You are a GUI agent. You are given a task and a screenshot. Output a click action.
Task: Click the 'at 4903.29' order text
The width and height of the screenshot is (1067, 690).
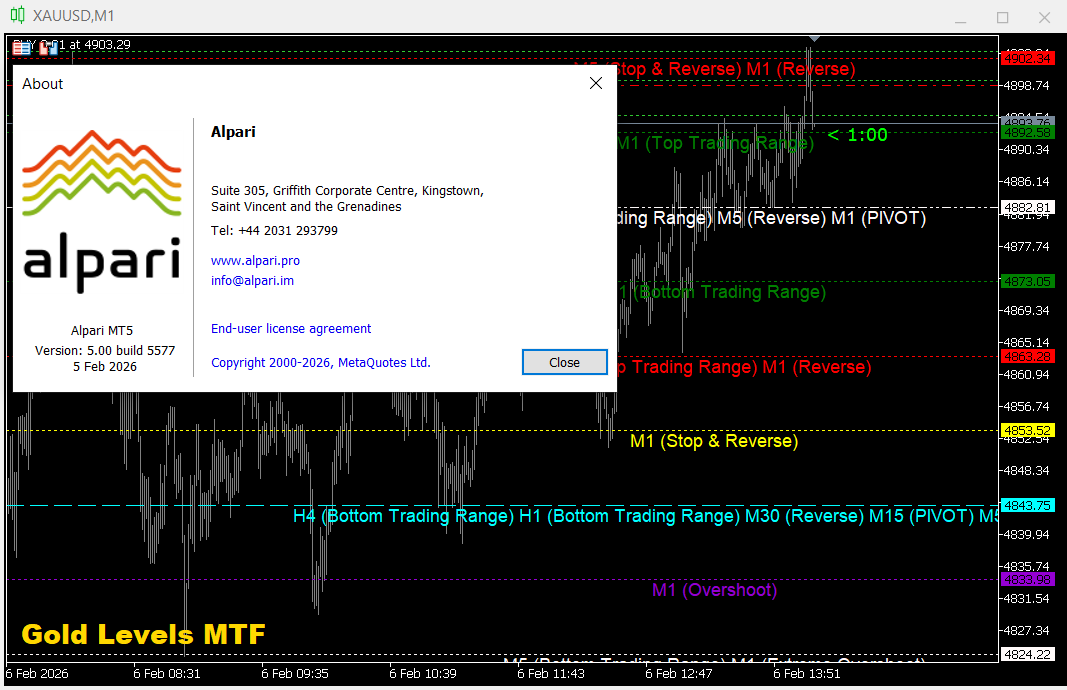100,45
